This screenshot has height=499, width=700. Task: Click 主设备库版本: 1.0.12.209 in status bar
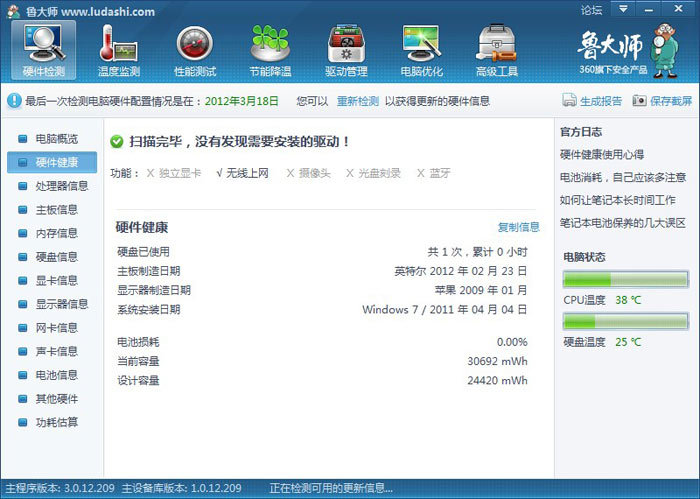(x=182, y=488)
